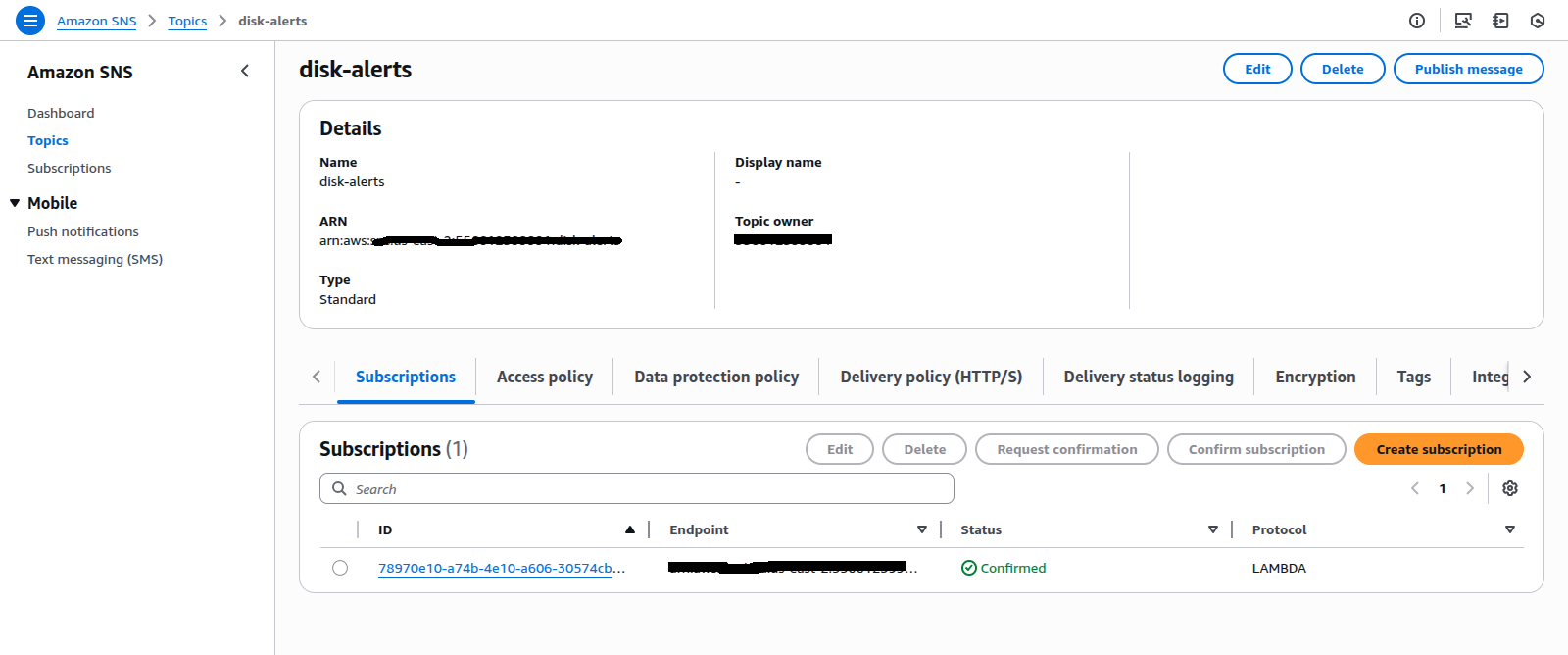Click the Delete topic button
This screenshot has width=1568, height=655.
pyautogui.click(x=1343, y=69)
